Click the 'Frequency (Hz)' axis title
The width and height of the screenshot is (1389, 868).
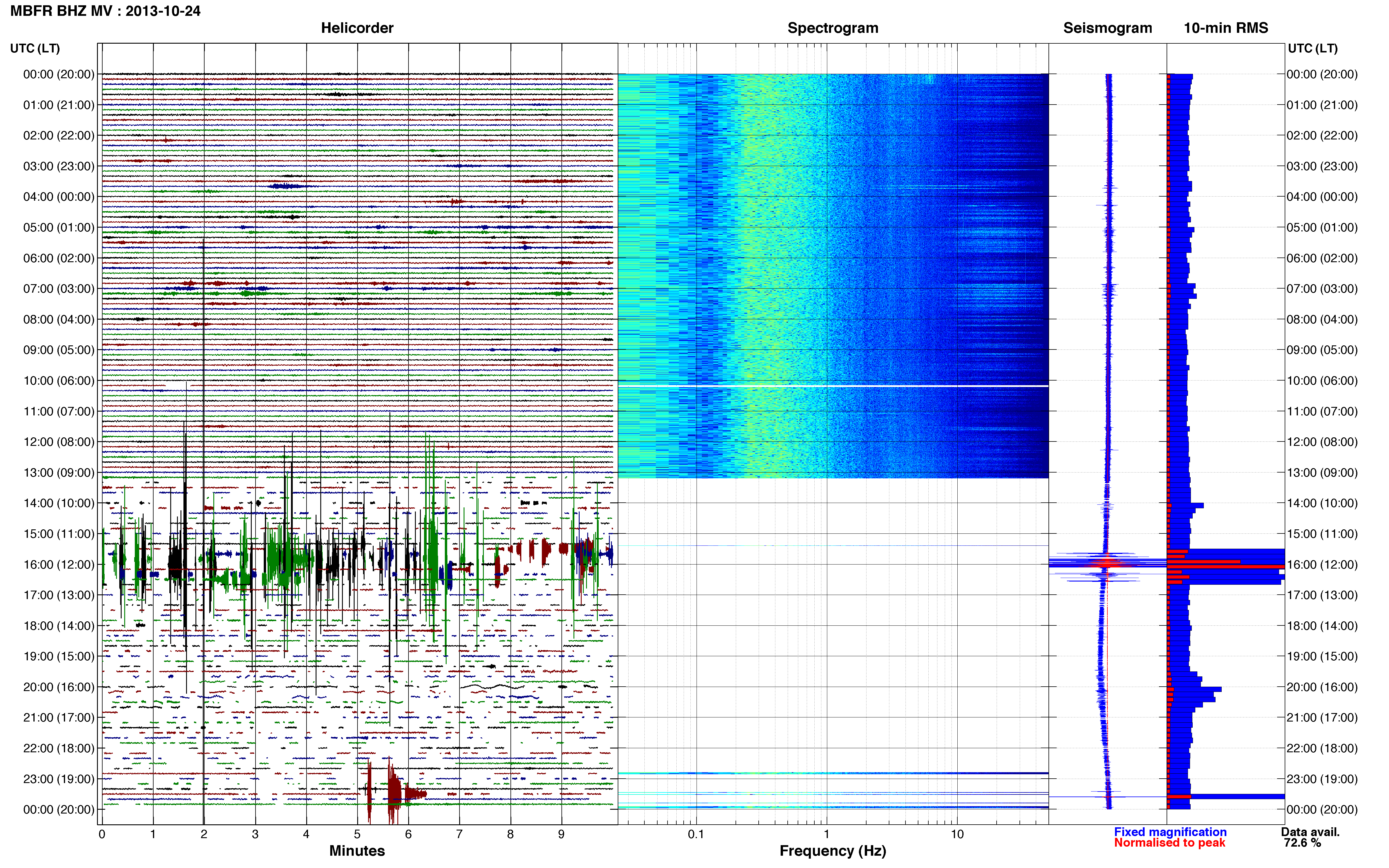pos(833,851)
